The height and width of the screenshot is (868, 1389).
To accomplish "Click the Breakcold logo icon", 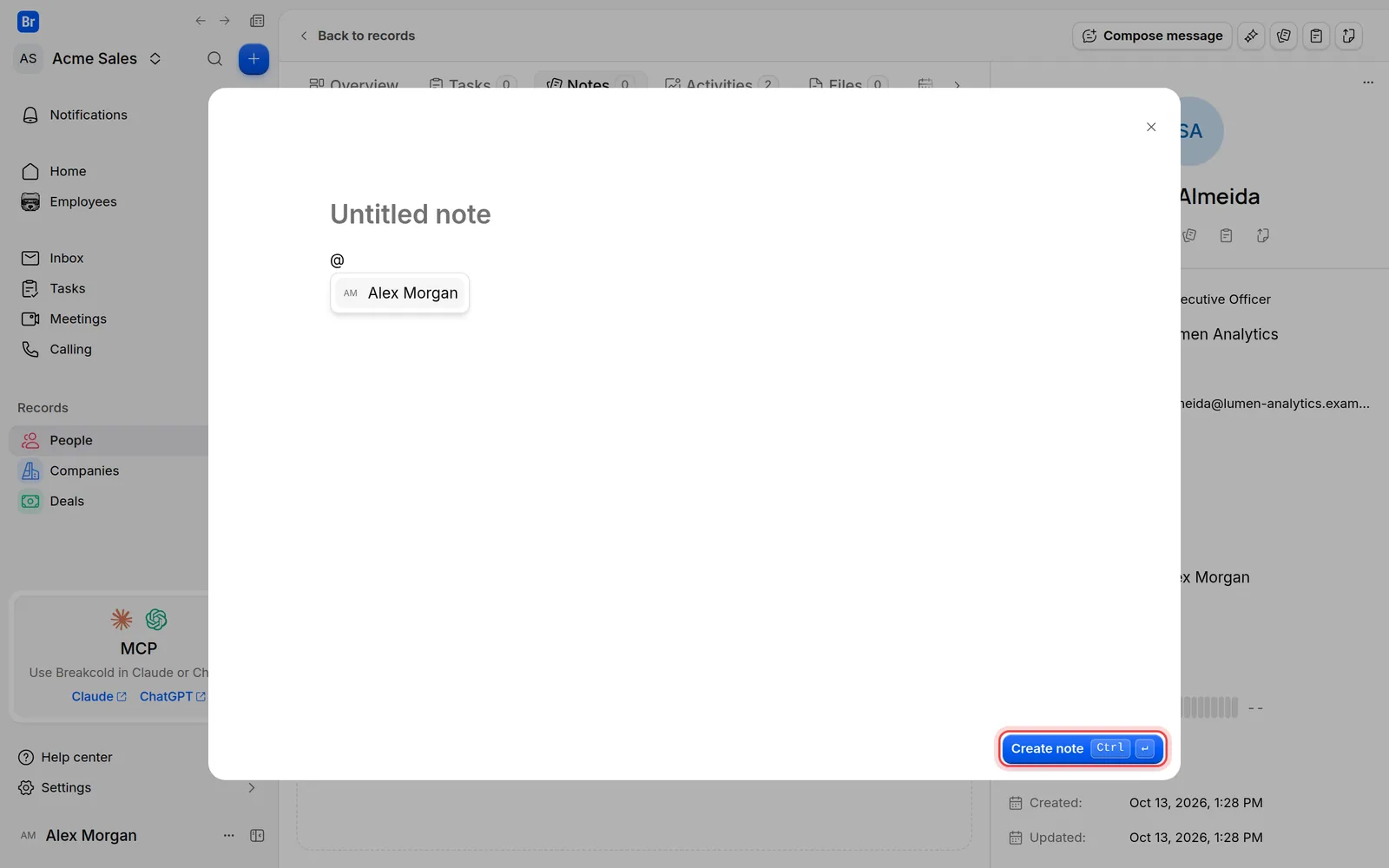I will coord(29,22).
